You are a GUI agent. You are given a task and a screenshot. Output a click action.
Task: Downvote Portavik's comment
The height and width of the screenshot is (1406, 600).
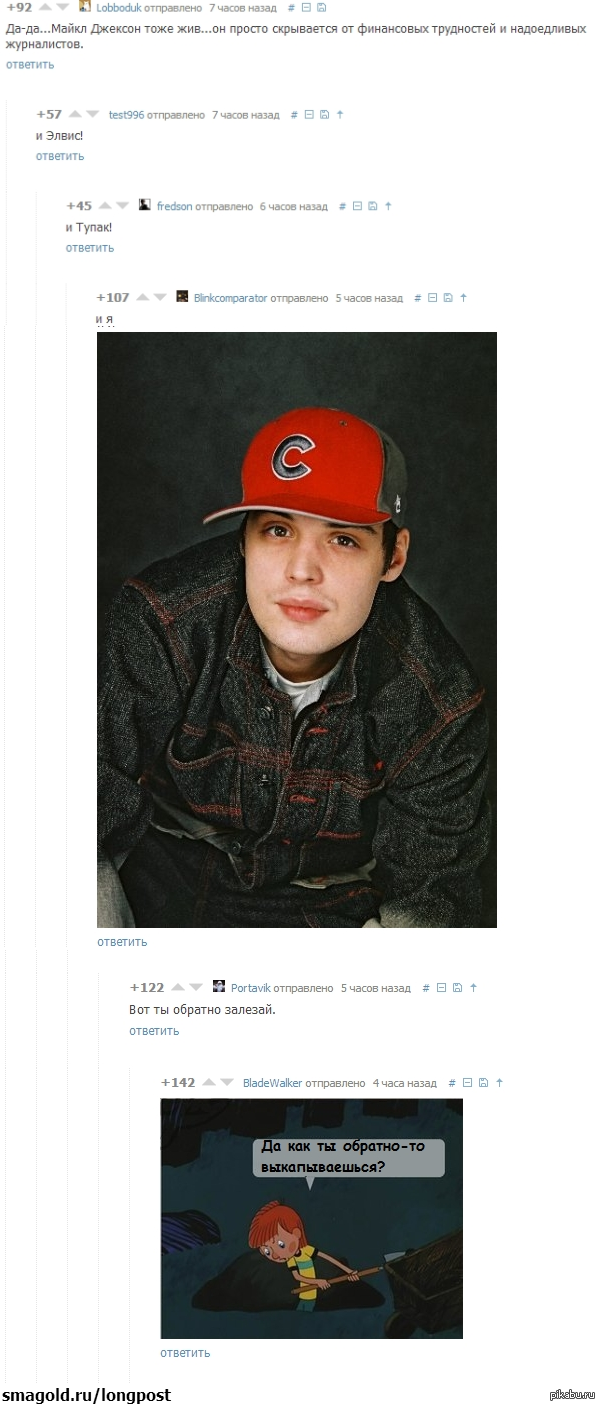coord(195,988)
